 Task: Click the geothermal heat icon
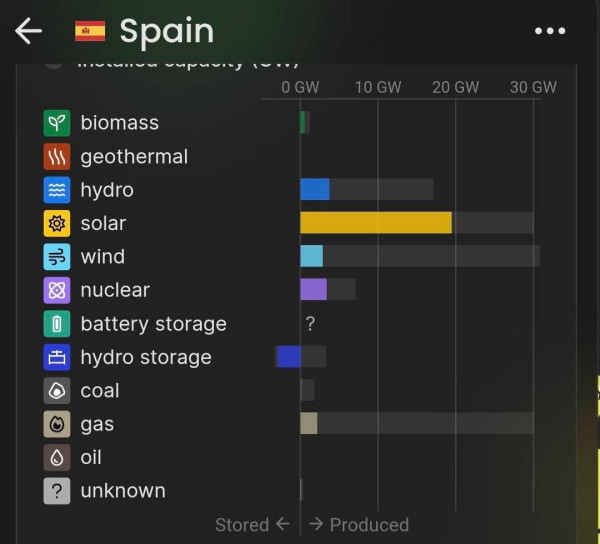(x=57, y=157)
